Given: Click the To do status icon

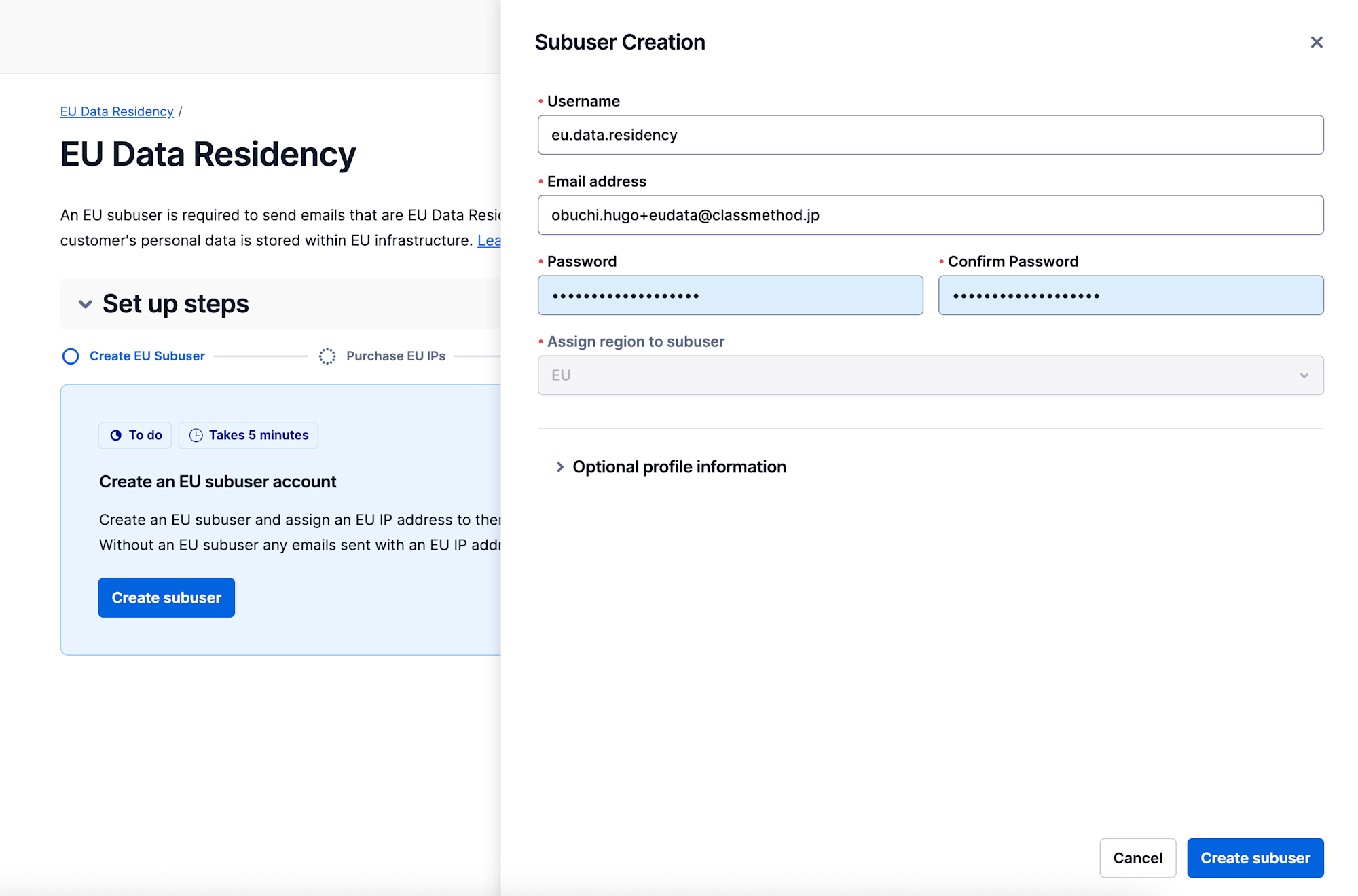Looking at the screenshot, I should coord(116,435).
